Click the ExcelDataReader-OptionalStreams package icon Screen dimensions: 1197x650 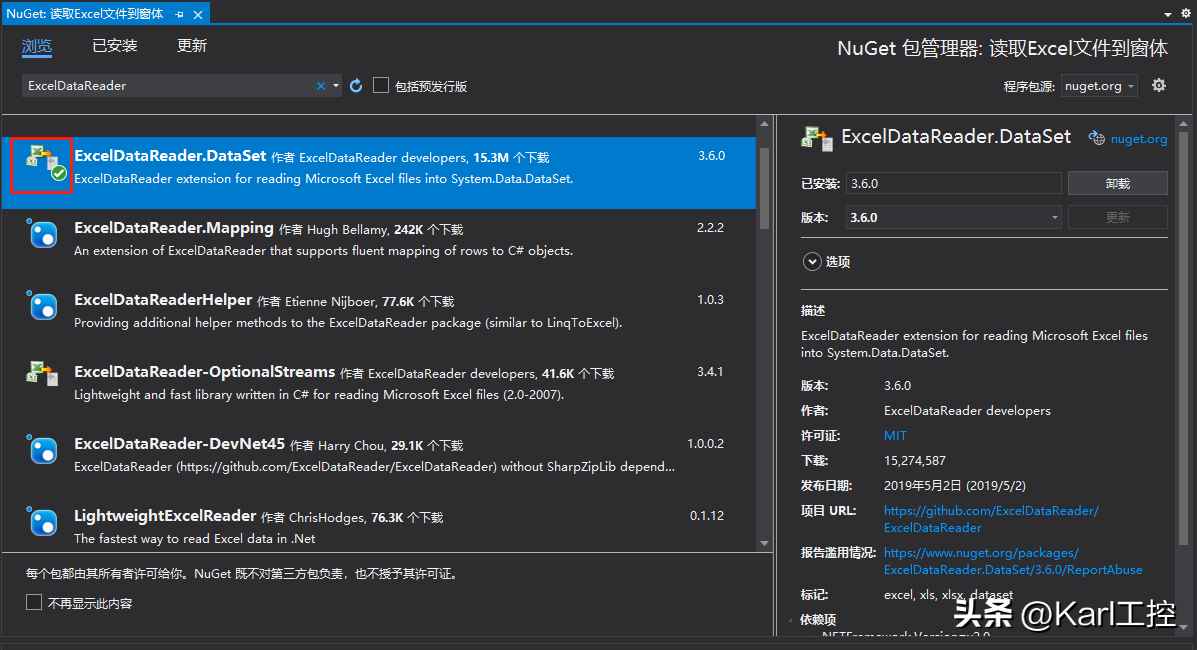(x=43, y=374)
